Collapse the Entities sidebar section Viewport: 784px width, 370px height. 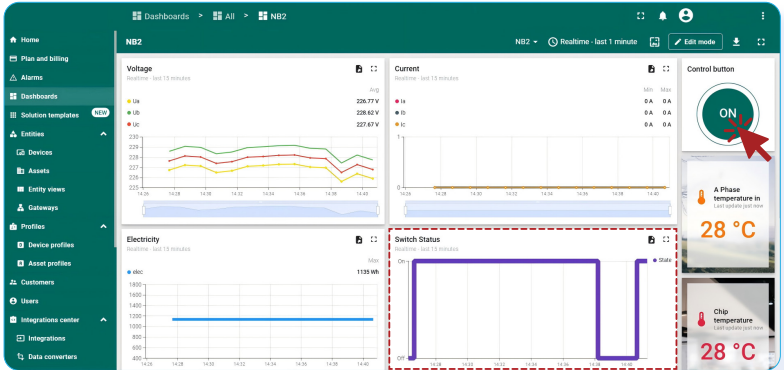click(x=104, y=134)
